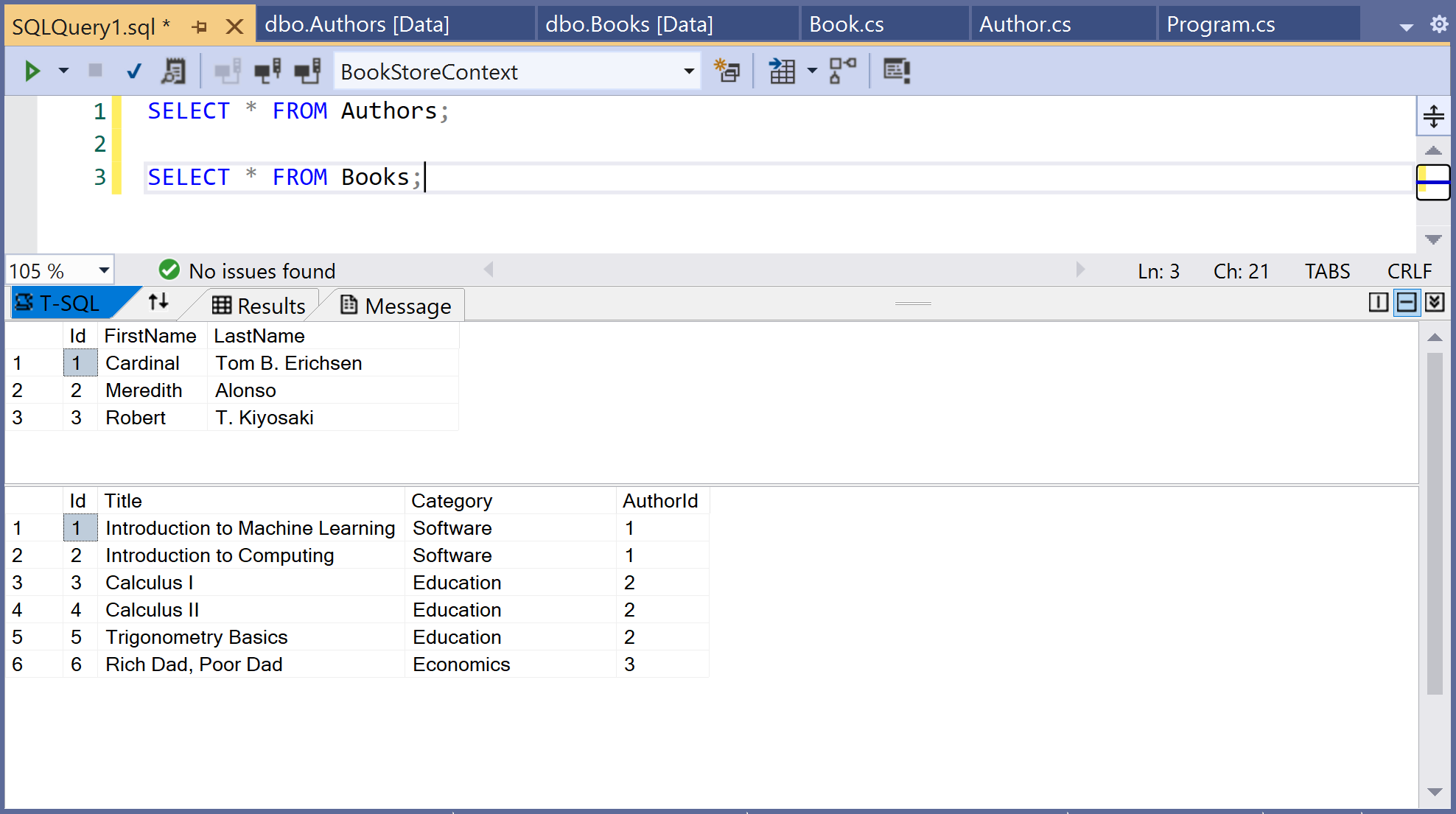This screenshot has width=1456, height=814.
Task: Click the Disconnect database icon
Action: pyautogui.click(x=267, y=71)
